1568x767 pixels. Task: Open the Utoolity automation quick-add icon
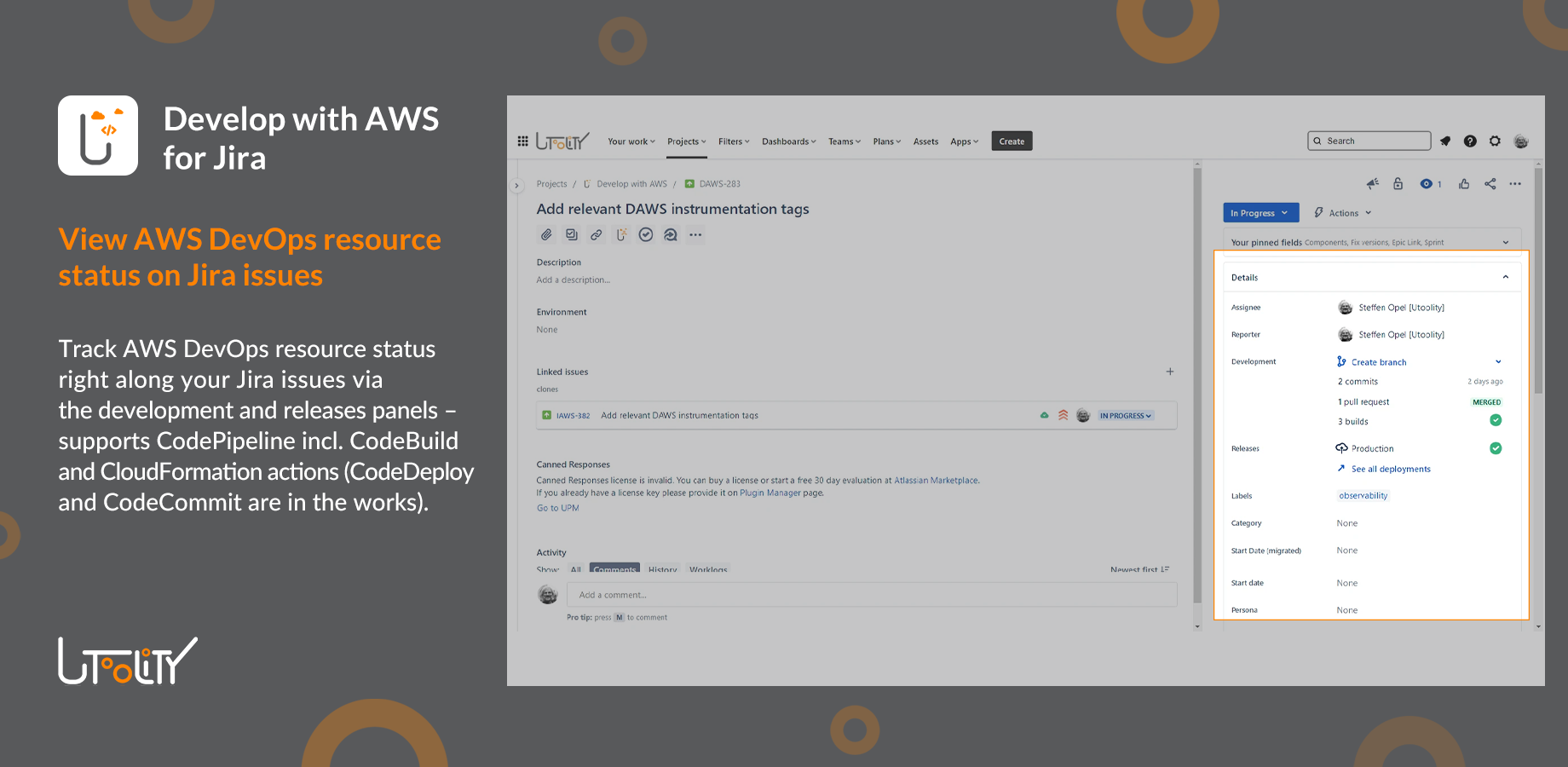[621, 235]
